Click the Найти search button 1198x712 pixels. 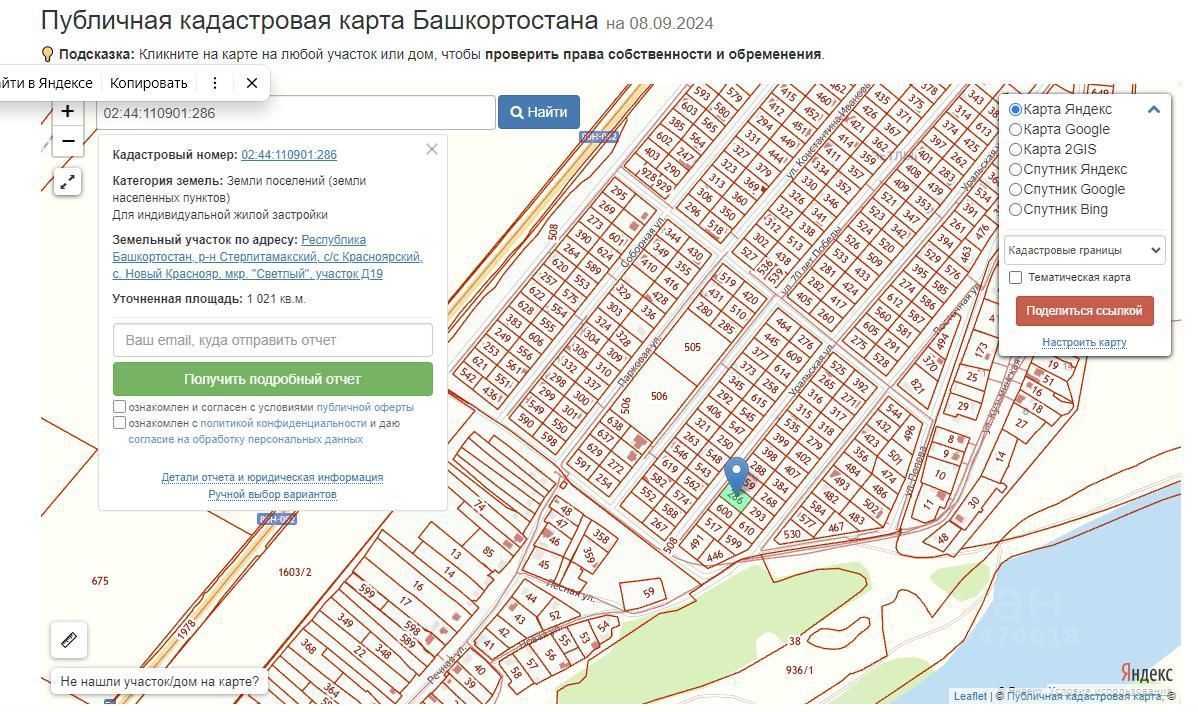[539, 112]
